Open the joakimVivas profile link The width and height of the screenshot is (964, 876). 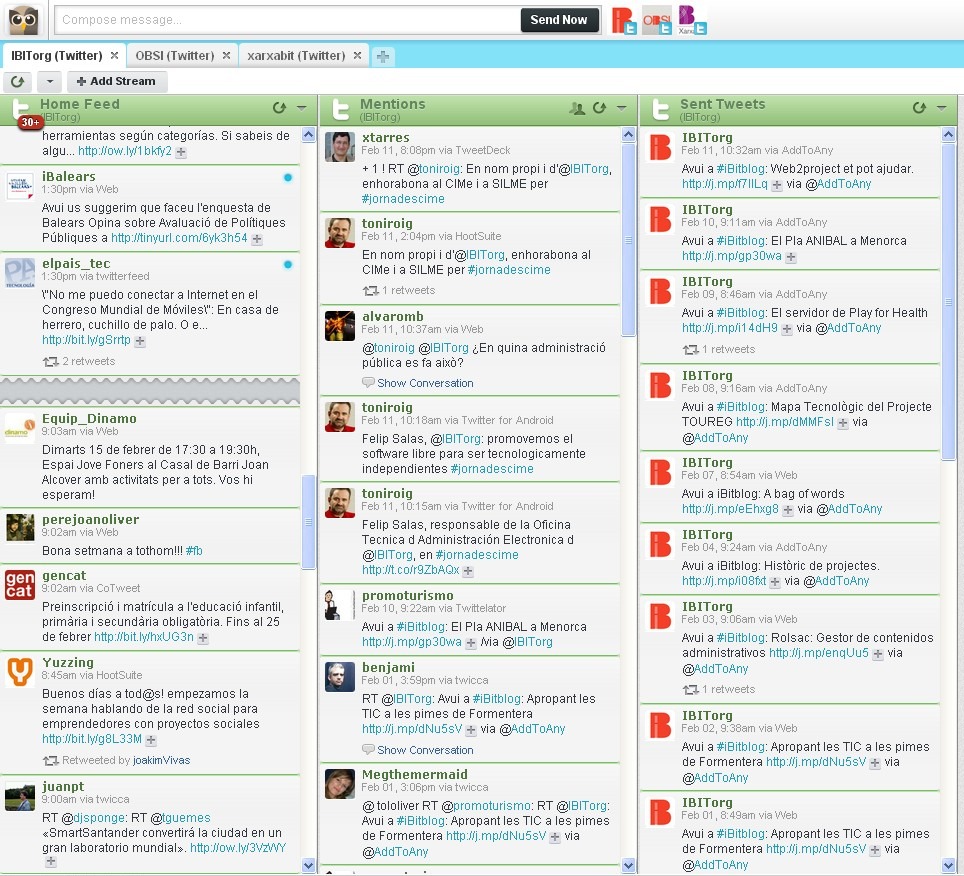162,760
